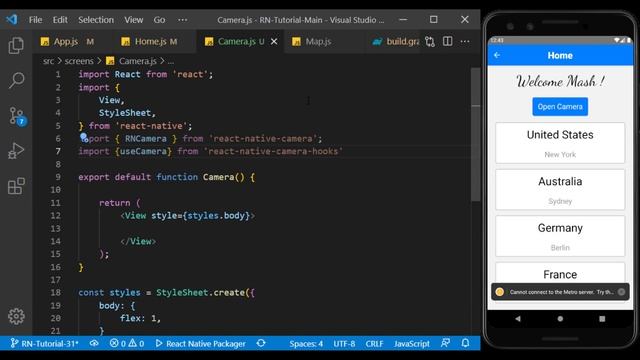Click the Open Changes compare icon
Viewport: 640px width, 360px height.
tap(430, 41)
